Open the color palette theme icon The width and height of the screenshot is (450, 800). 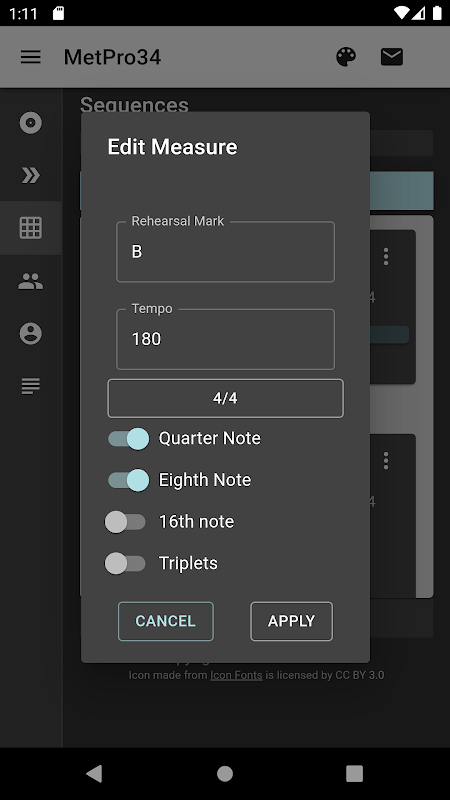(346, 57)
